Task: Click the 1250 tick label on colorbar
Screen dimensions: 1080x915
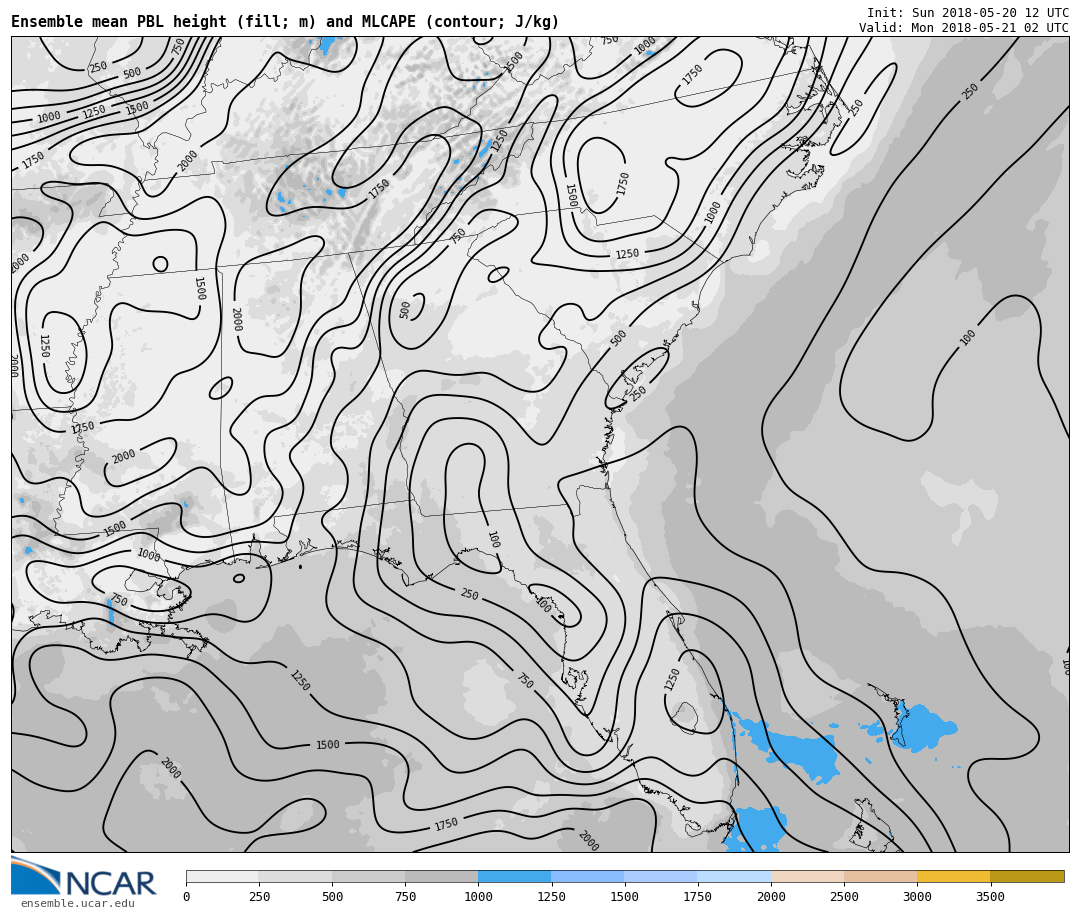Action: pos(551,897)
